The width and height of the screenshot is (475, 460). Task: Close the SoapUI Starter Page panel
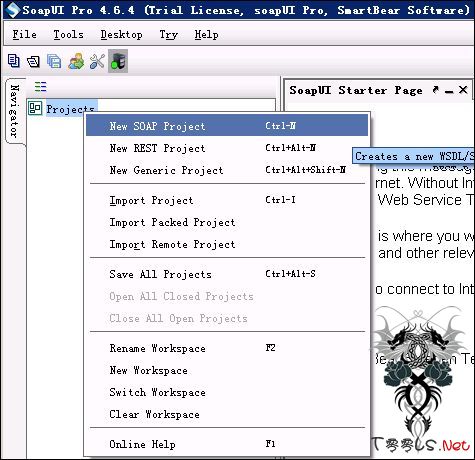click(x=463, y=90)
